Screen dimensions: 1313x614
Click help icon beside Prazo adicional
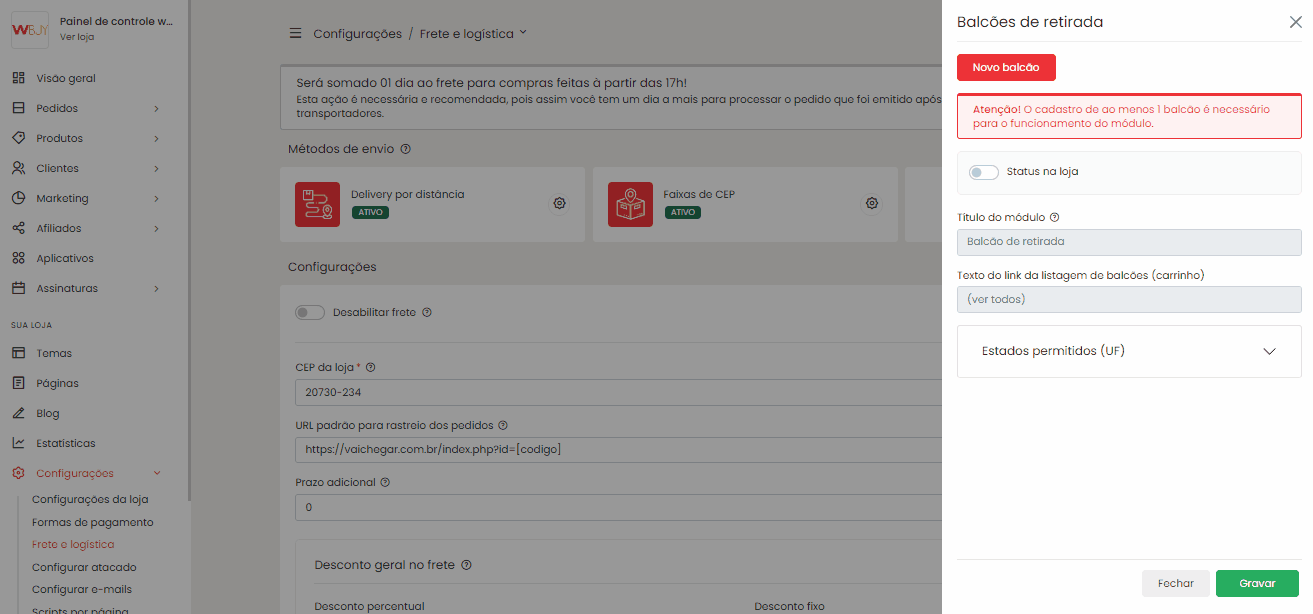point(385,482)
